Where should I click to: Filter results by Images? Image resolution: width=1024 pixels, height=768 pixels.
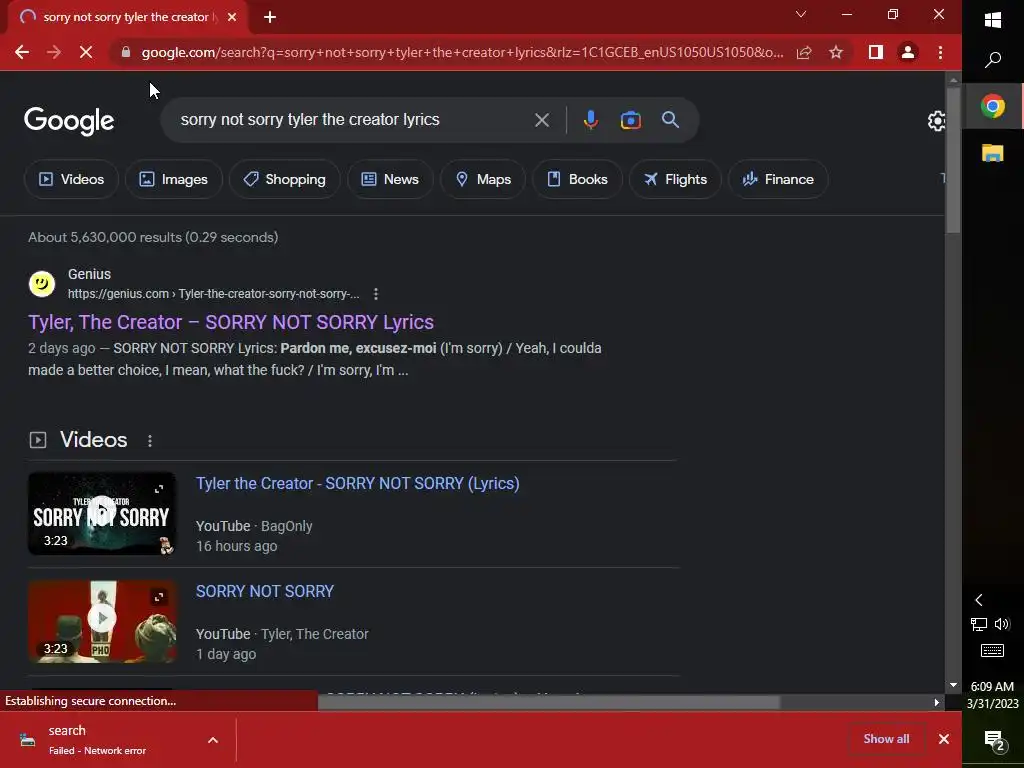click(174, 179)
